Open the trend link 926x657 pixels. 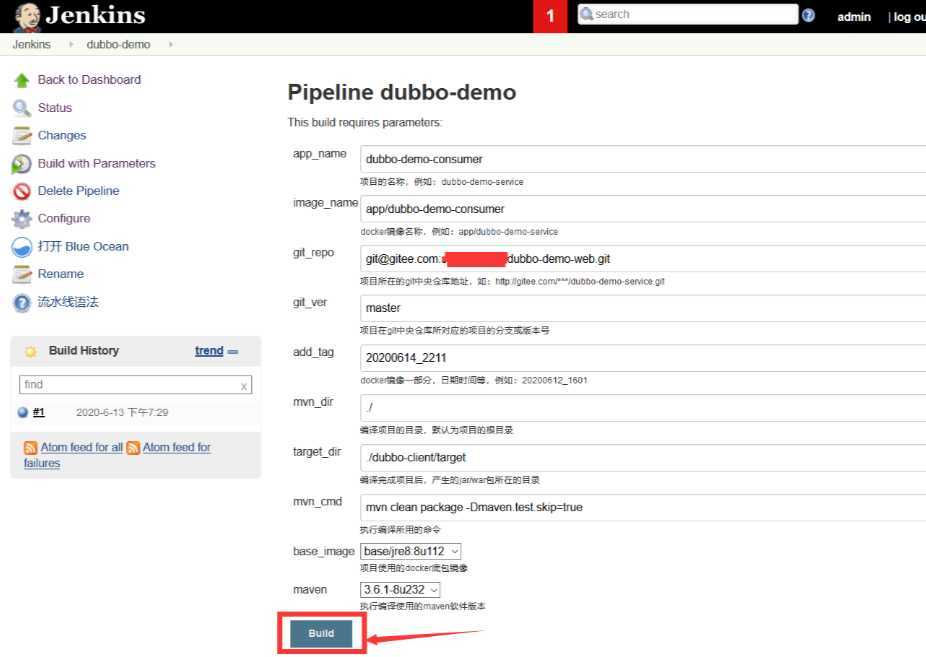[x=209, y=351]
